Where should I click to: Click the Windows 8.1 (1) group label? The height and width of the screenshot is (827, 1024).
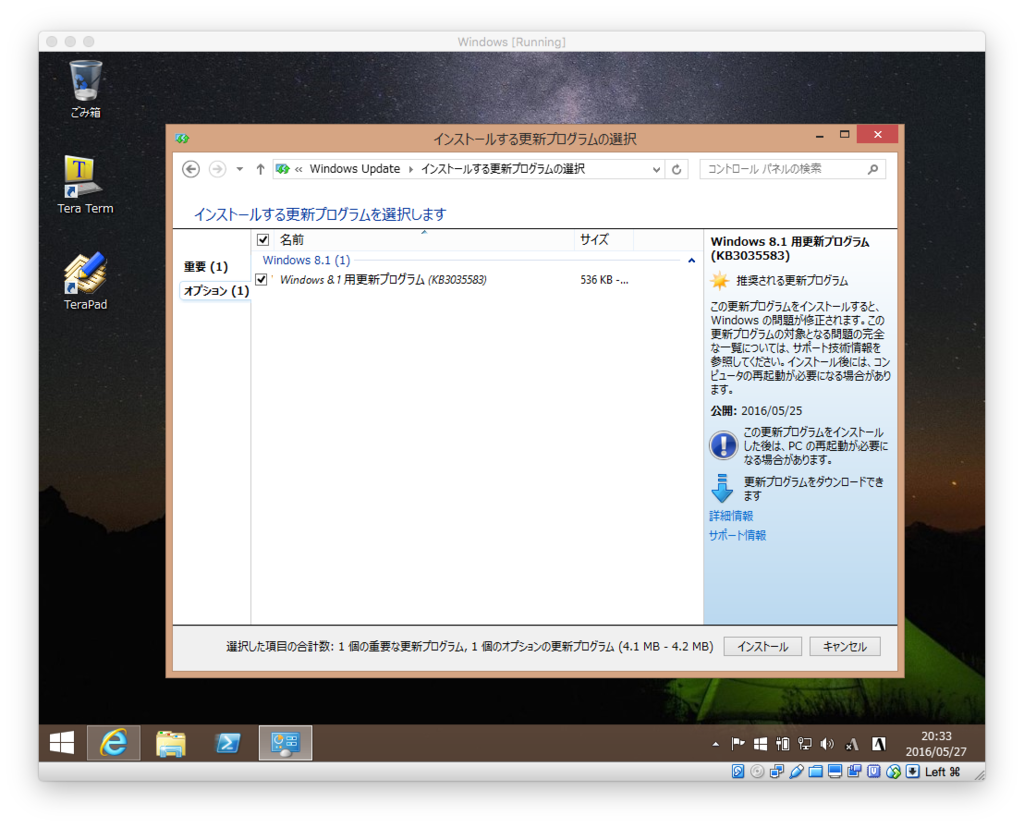[306, 260]
